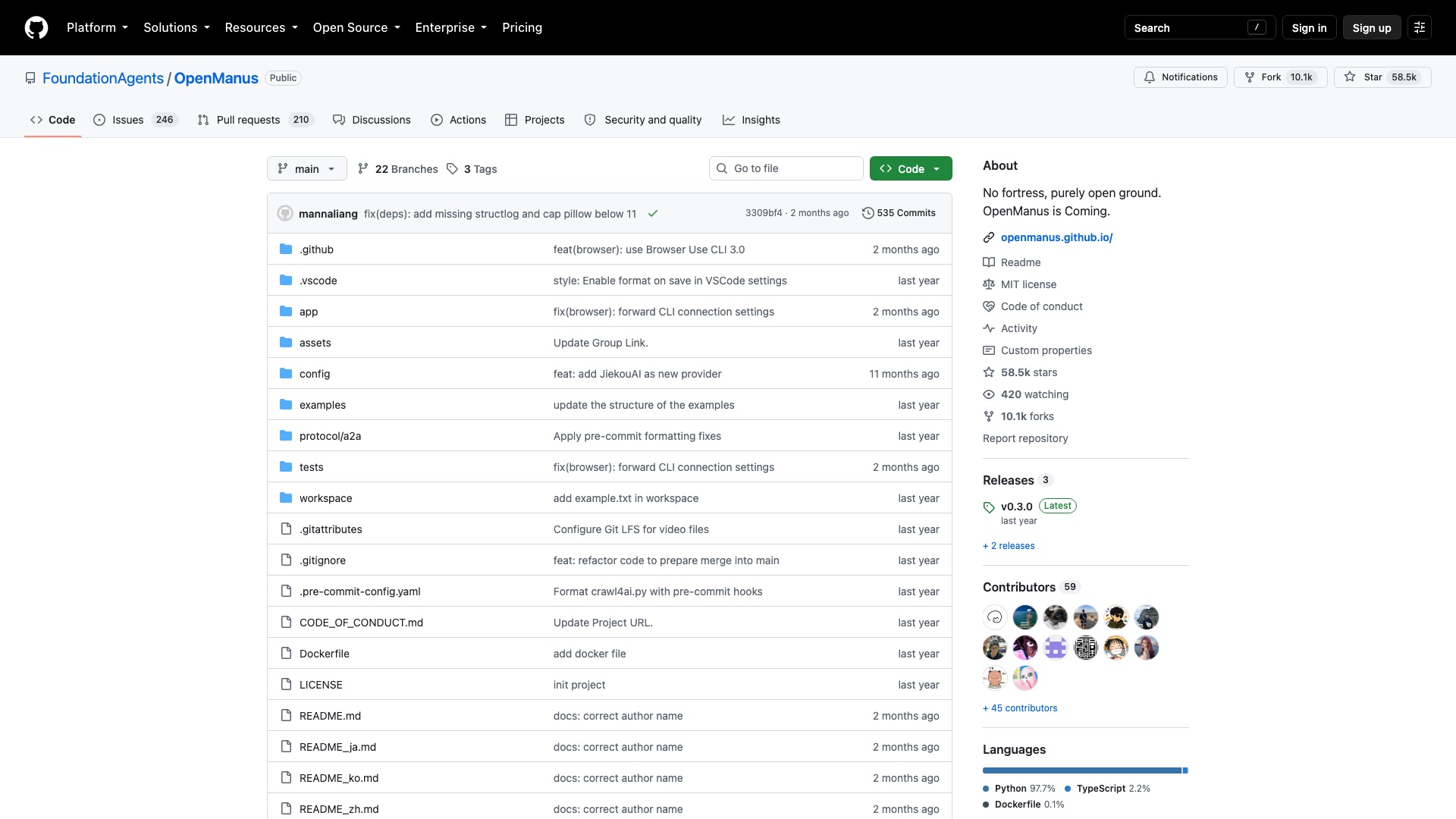1456x819 pixels.
Task: Open the Pricing page
Action: click(522, 27)
